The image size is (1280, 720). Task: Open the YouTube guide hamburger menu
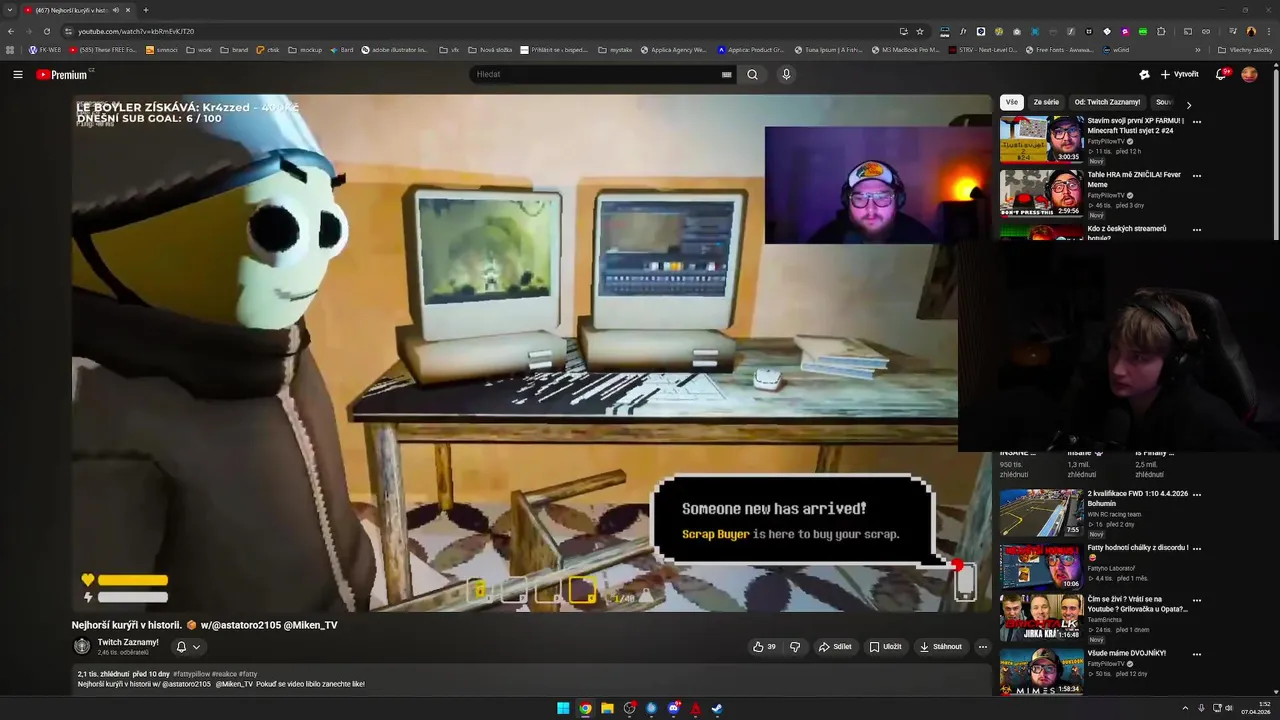pos(17,74)
